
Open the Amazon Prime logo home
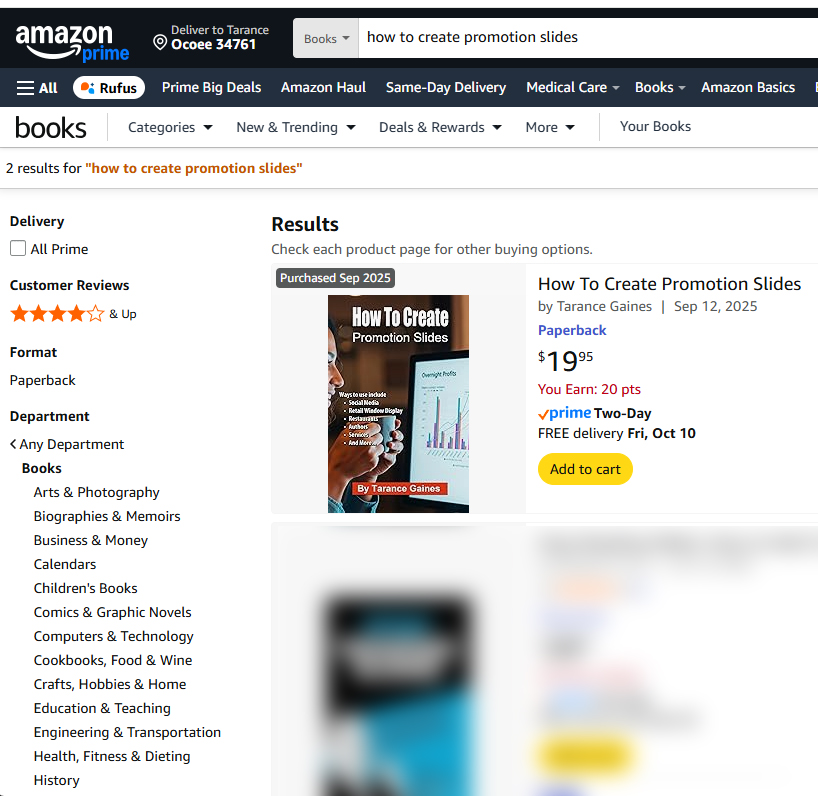(72, 42)
